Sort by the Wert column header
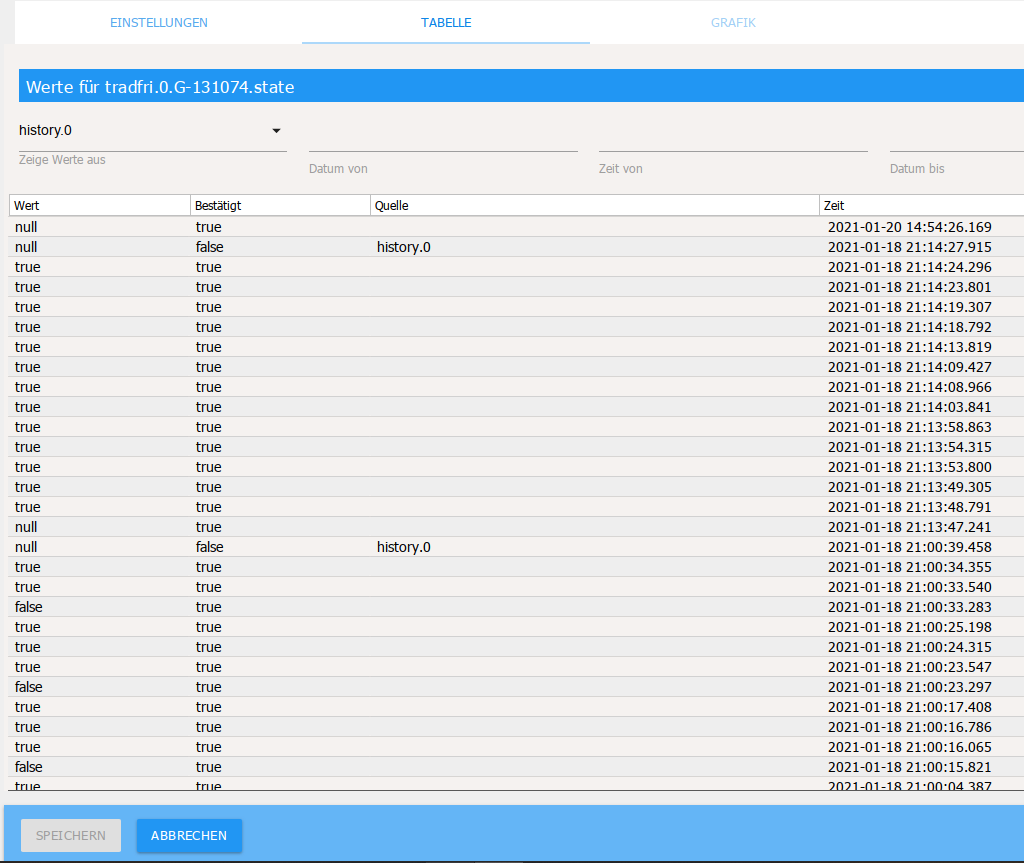The height and width of the screenshot is (863, 1024). 99,205
